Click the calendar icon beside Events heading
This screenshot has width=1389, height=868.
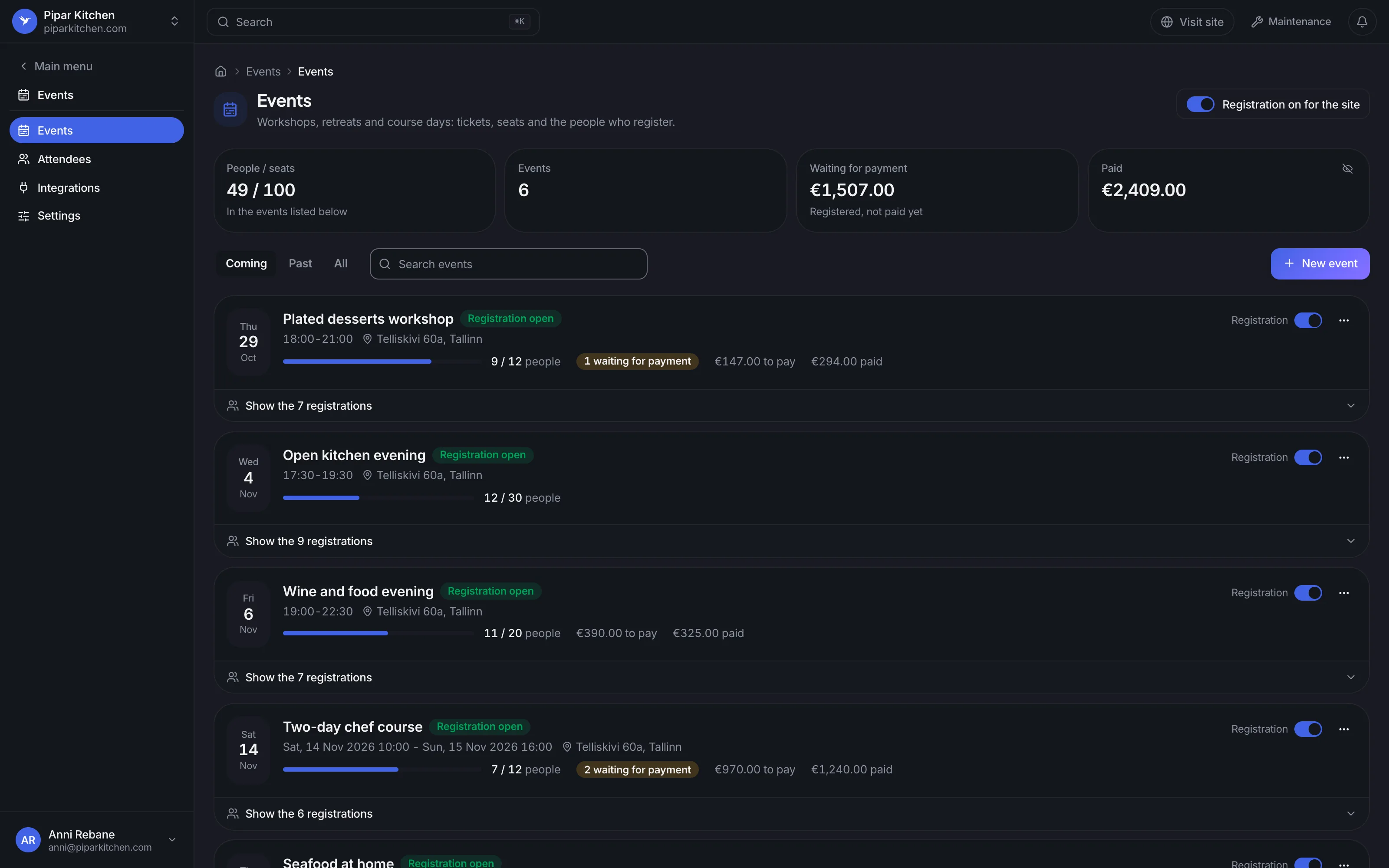click(230, 109)
